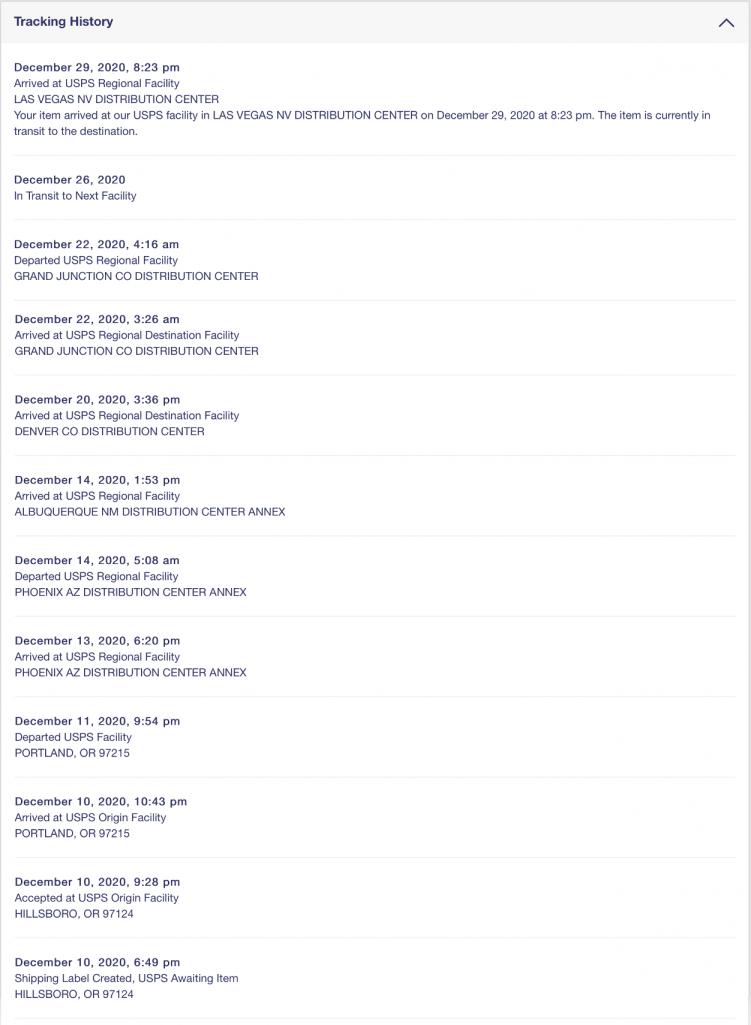This screenshot has width=751, height=1025.
Task: Click the top GRAND JUNCTION CO DISTRIBUTION CENTER line
Action: (x=136, y=277)
